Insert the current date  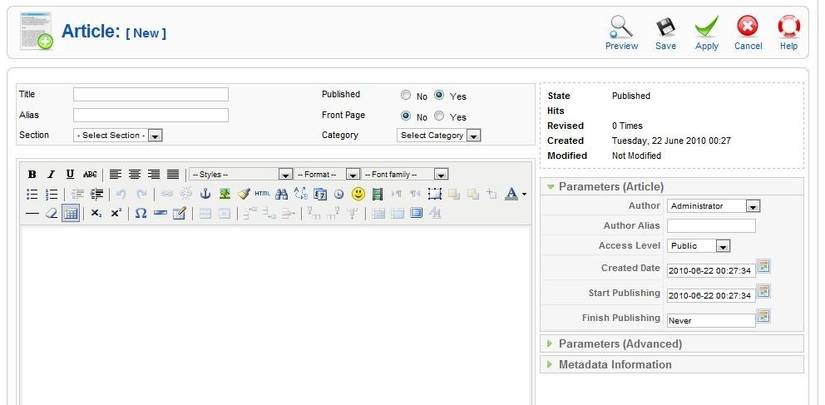tap(320, 194)
